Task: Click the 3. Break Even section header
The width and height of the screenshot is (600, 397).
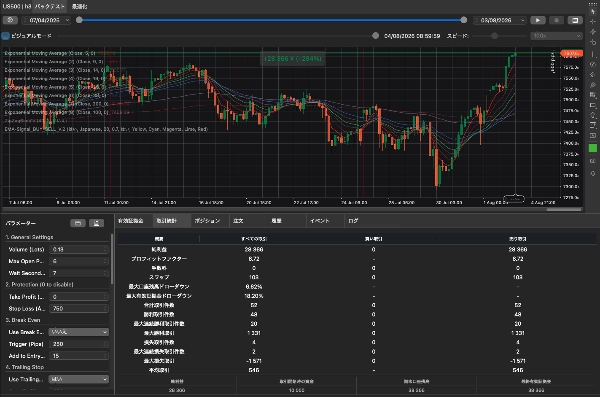Action: coord(23,320)
